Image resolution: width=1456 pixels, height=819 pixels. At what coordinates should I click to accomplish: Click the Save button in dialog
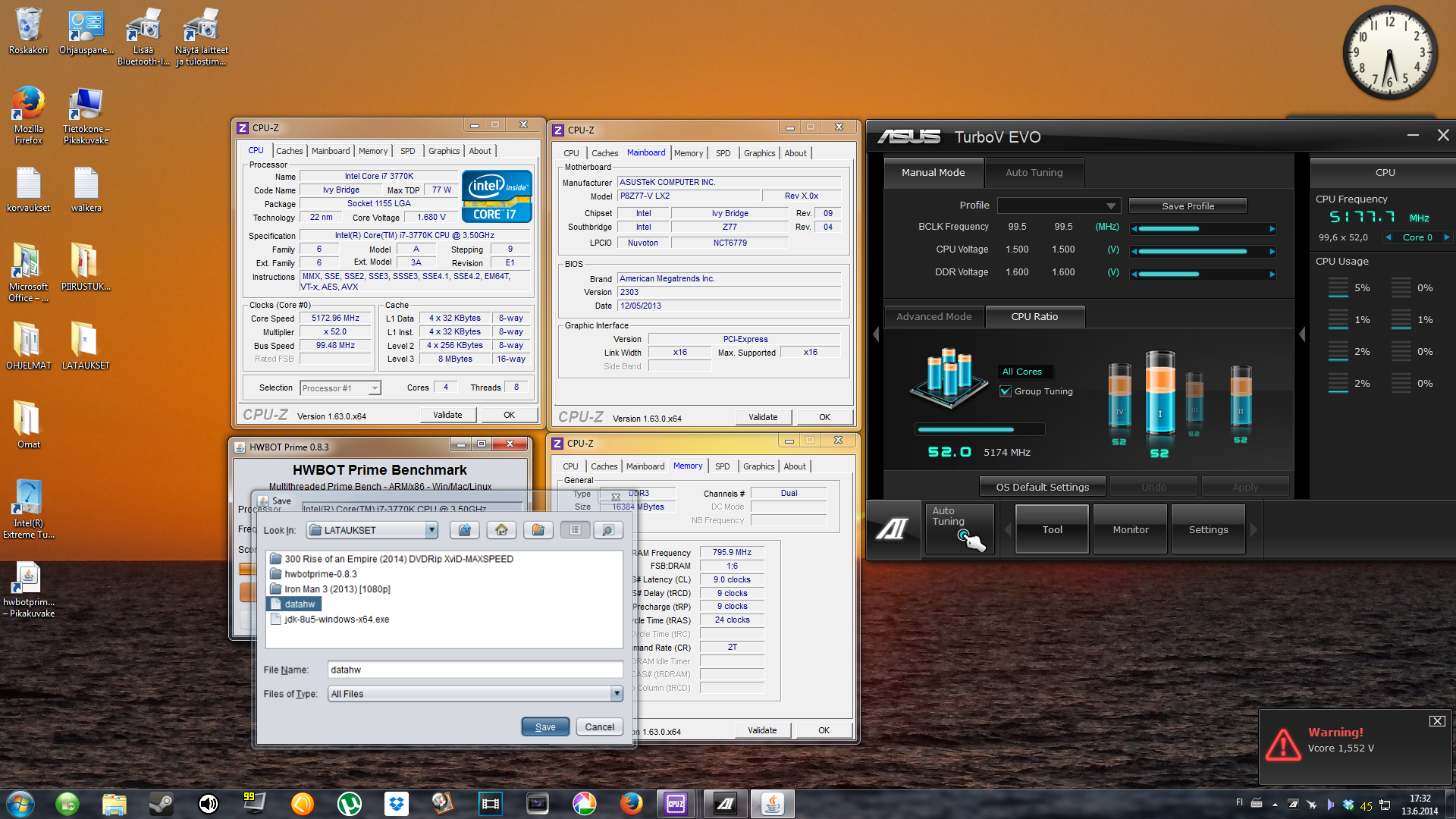(545, 726)
